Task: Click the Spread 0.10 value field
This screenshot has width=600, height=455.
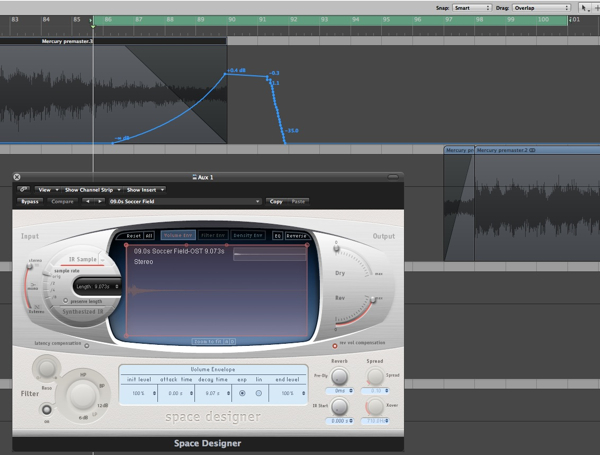Action: pyautogui.click(x=375, y=391)
